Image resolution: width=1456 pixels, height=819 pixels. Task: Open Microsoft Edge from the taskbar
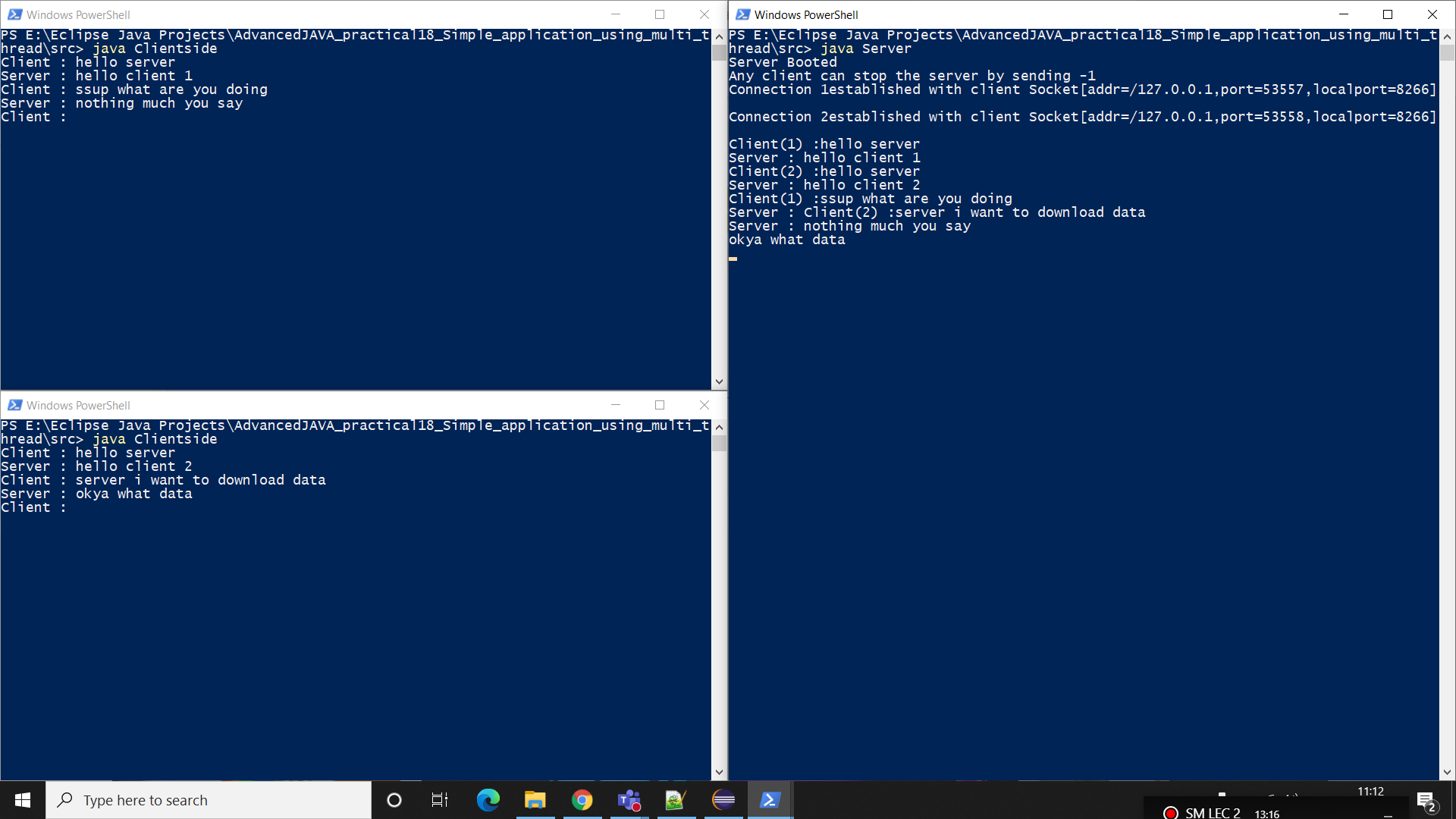click(488, 800)
